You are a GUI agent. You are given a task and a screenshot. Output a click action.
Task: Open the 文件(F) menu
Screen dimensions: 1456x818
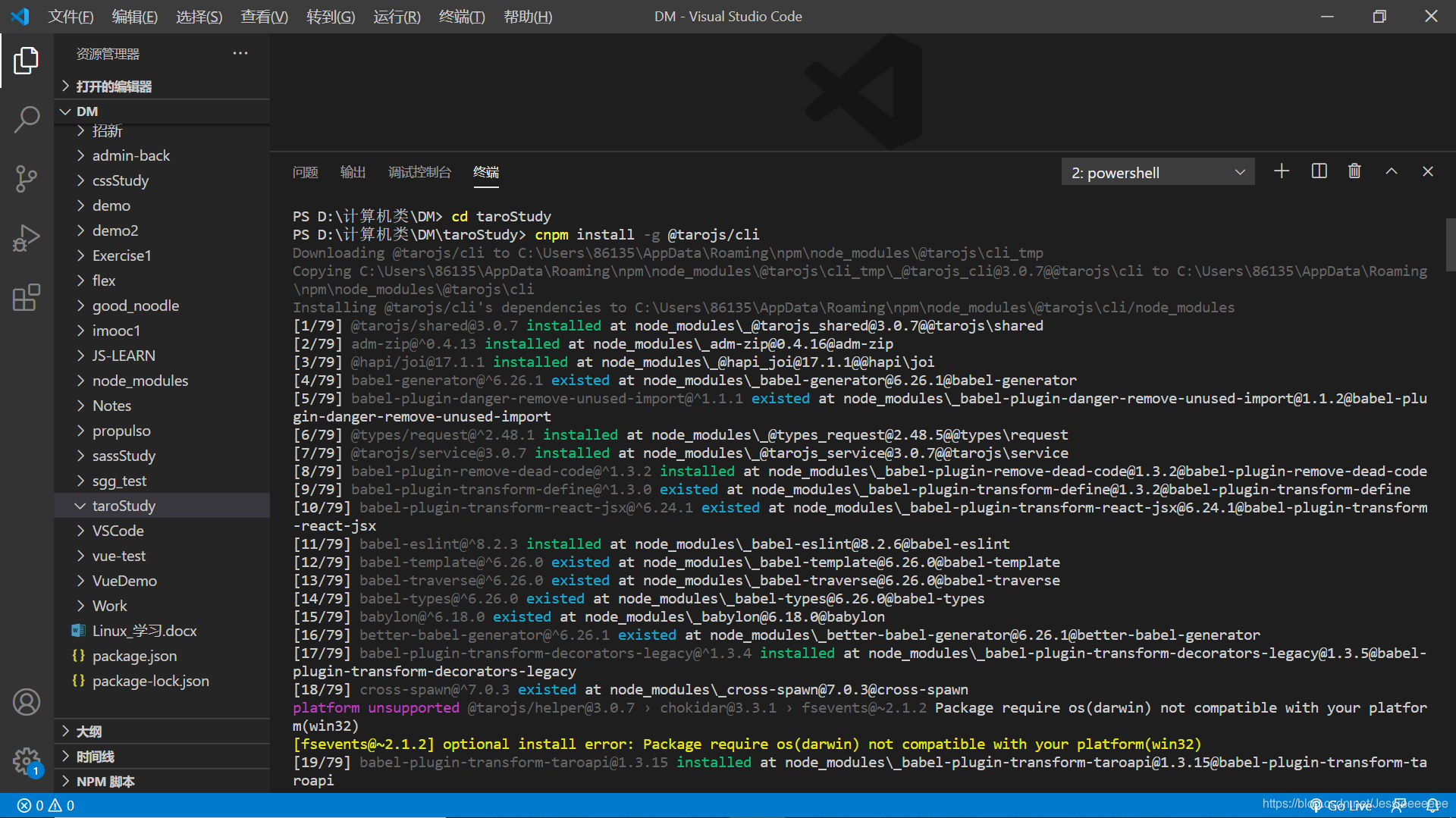coord(71,16)
